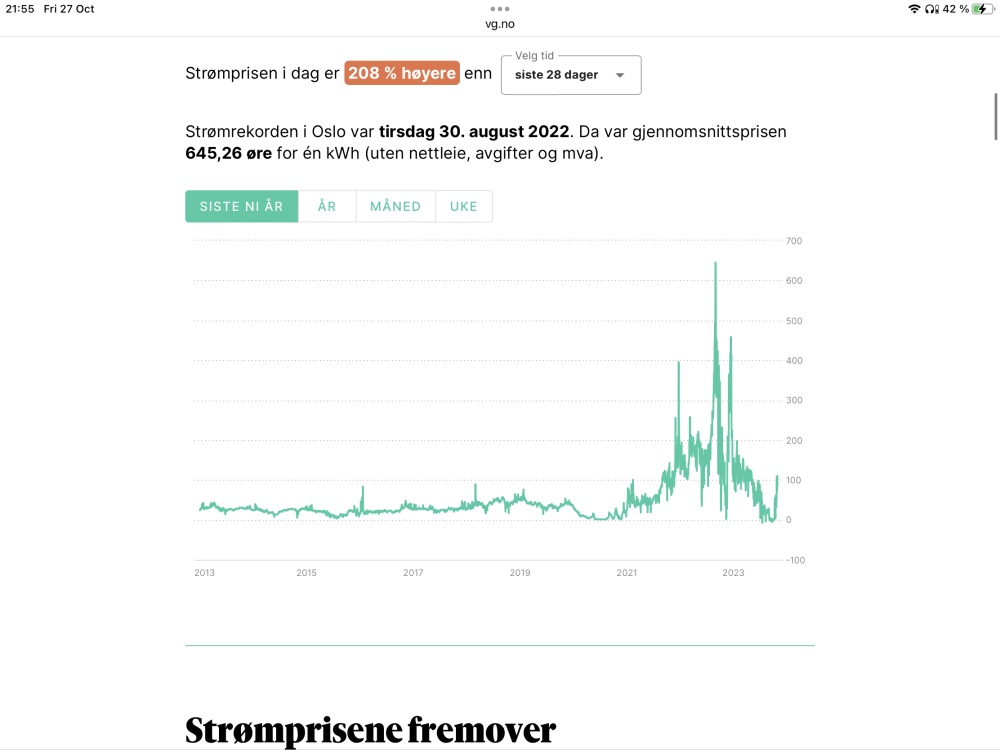
Task: Open the three-dot multitasking menu
Action: pyautogui.click(x=500, y=9)
